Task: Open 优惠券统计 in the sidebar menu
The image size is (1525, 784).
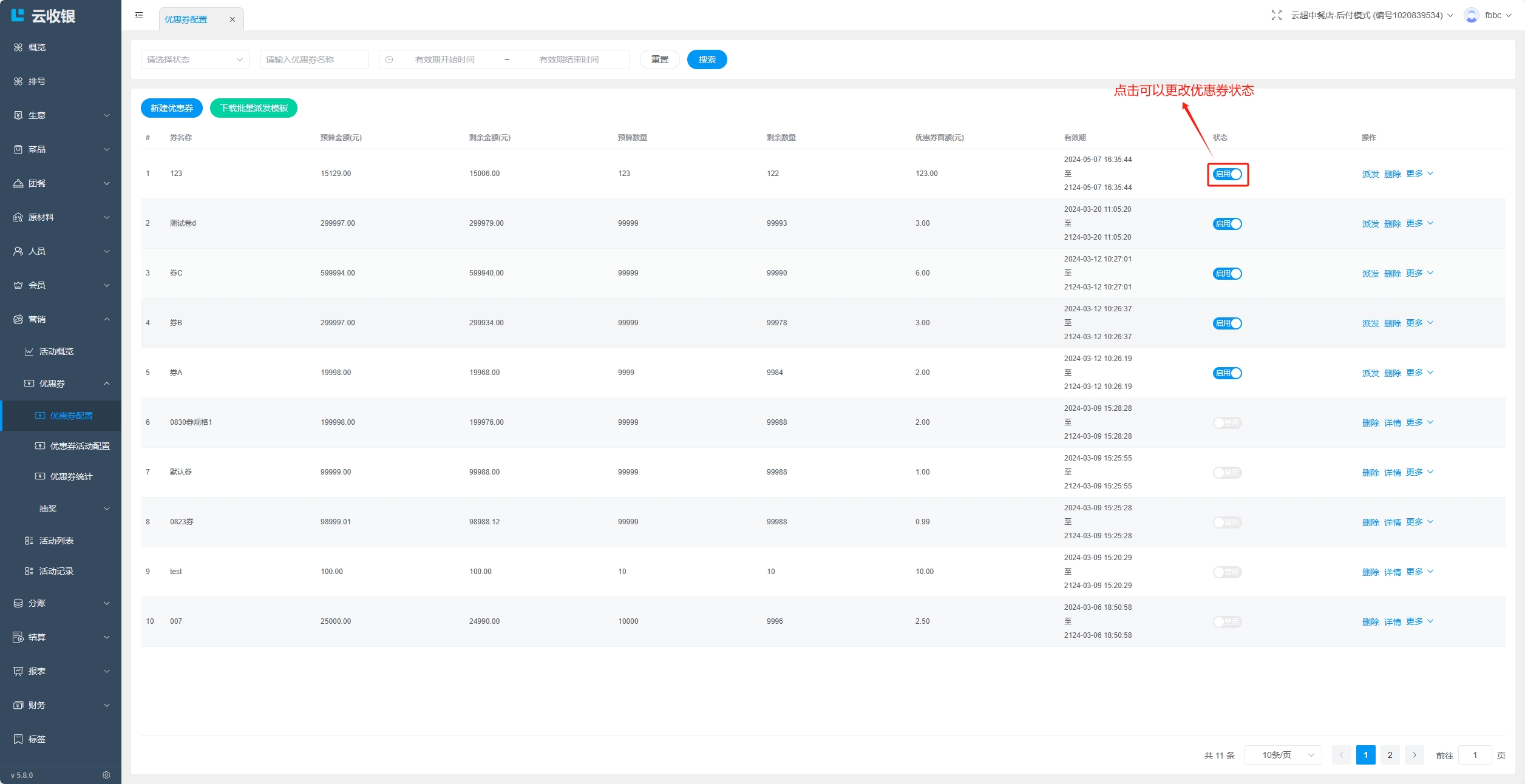Action: pos(71,476)
